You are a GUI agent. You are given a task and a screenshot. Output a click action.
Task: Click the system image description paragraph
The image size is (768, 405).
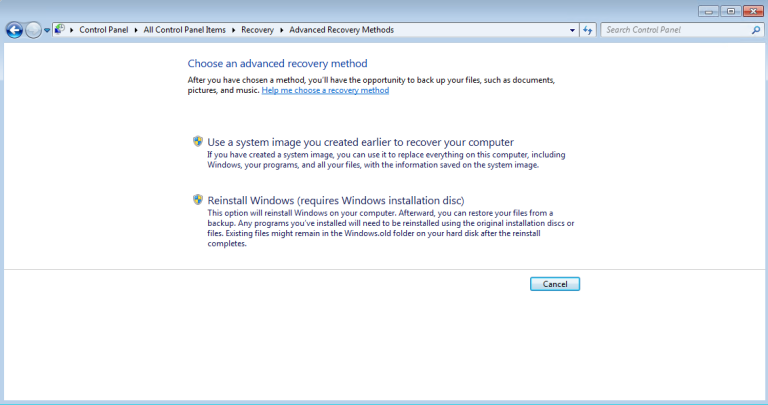[386, 160]
